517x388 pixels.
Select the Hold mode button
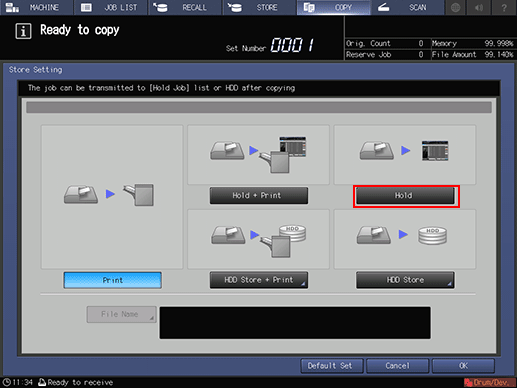405,195
